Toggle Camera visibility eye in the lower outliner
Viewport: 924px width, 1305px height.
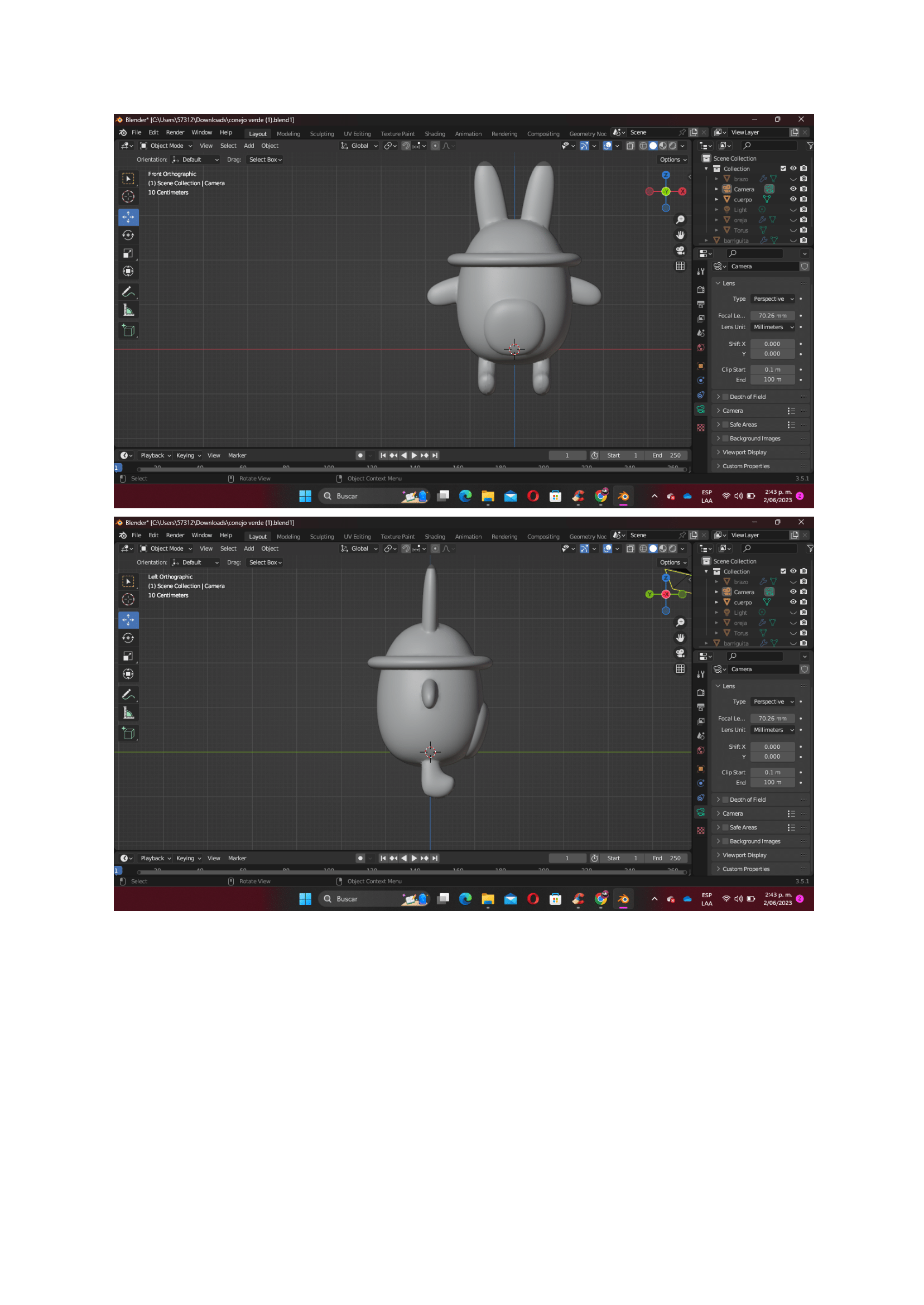coord(792,591)
